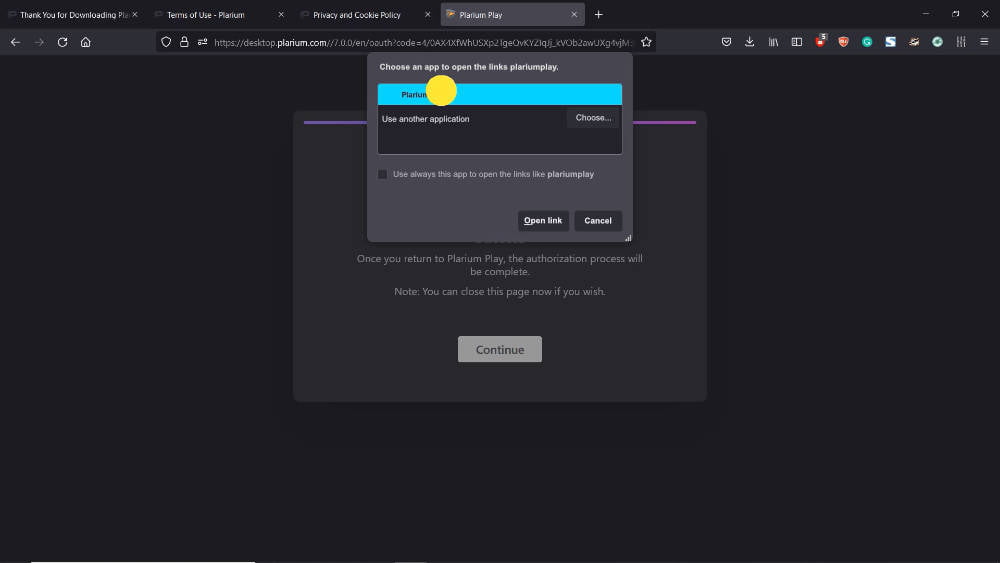Bookmark this page with the star

coord(646,42)
